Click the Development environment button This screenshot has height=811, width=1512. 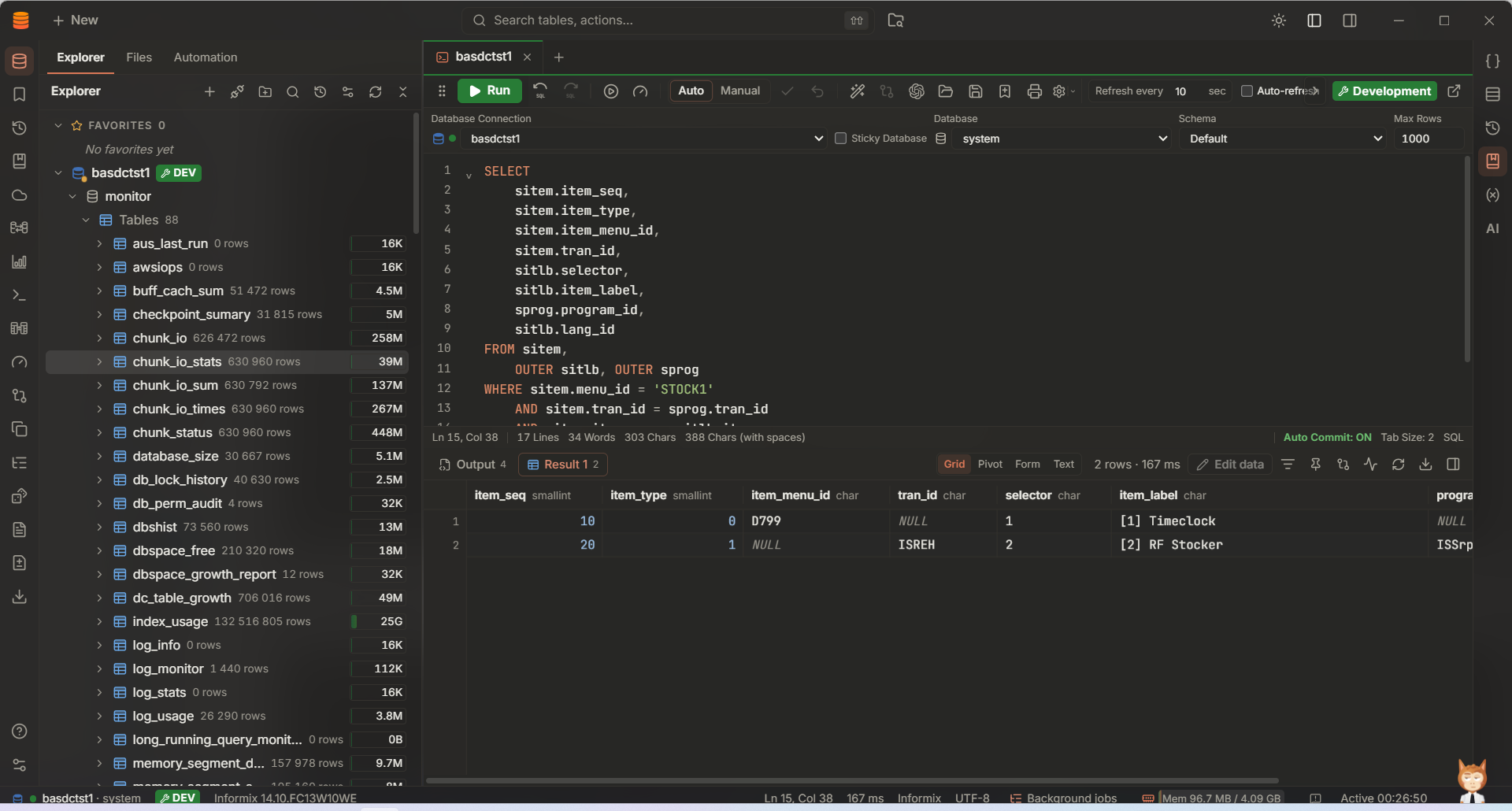pyautogui.click(x=1384, y=91)
